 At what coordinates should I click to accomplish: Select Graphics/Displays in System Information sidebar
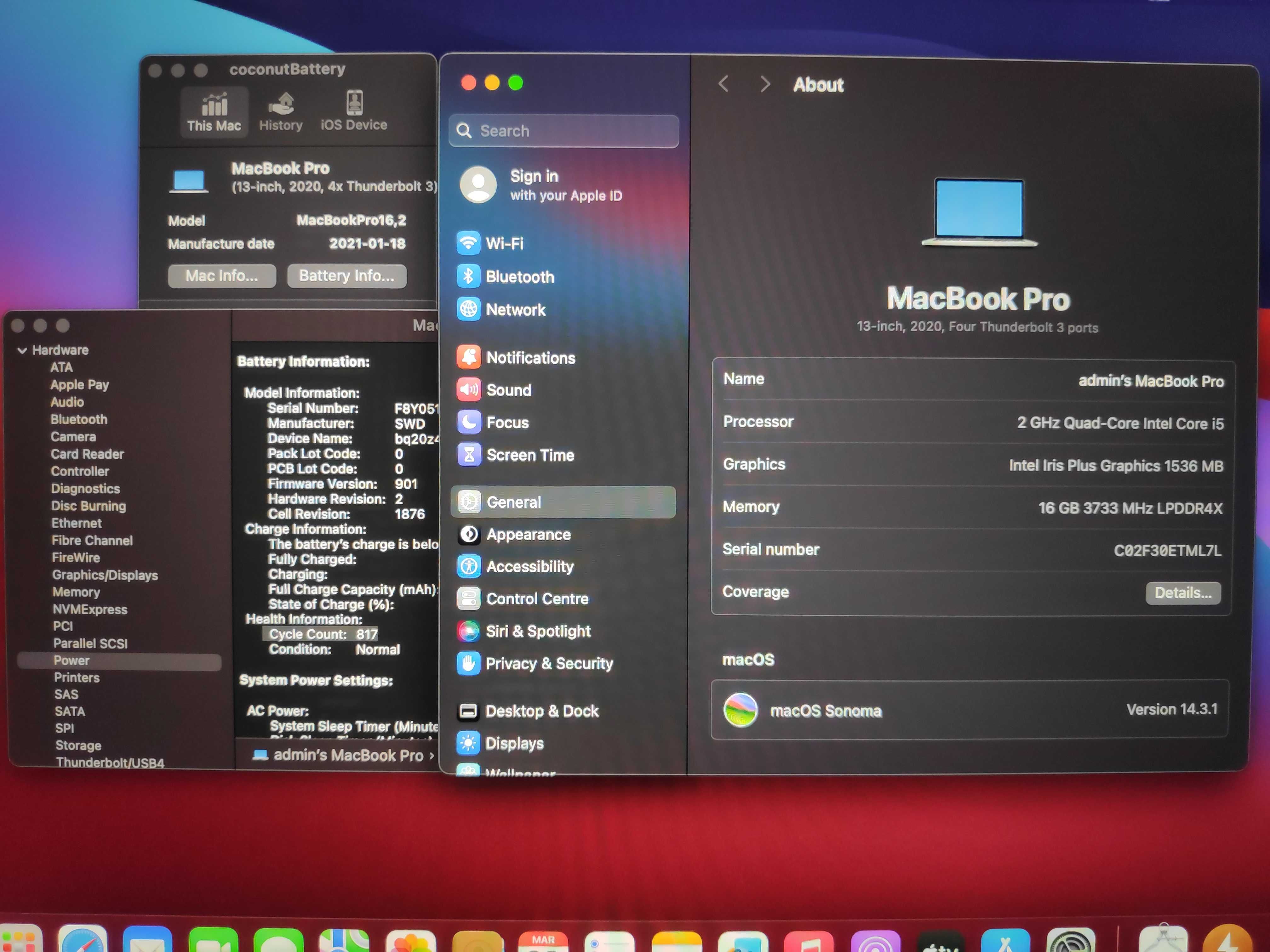pyautogui.click(x=105, y=575)
